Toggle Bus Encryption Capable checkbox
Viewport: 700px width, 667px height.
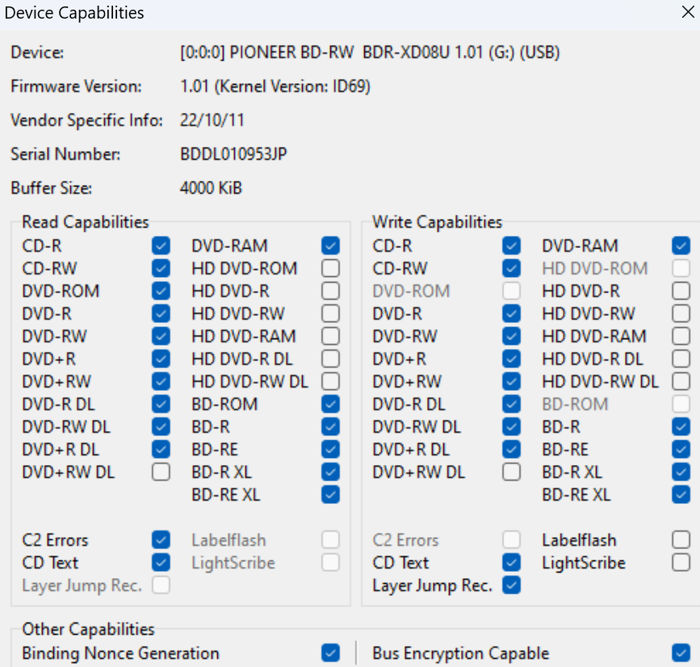[x=681, y=653]
